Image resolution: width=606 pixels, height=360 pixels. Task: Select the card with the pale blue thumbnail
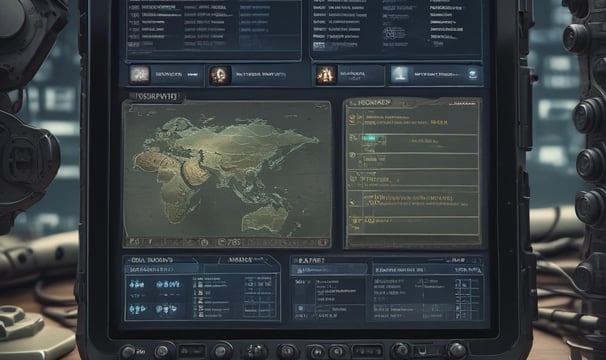click(x=436, y=74)
